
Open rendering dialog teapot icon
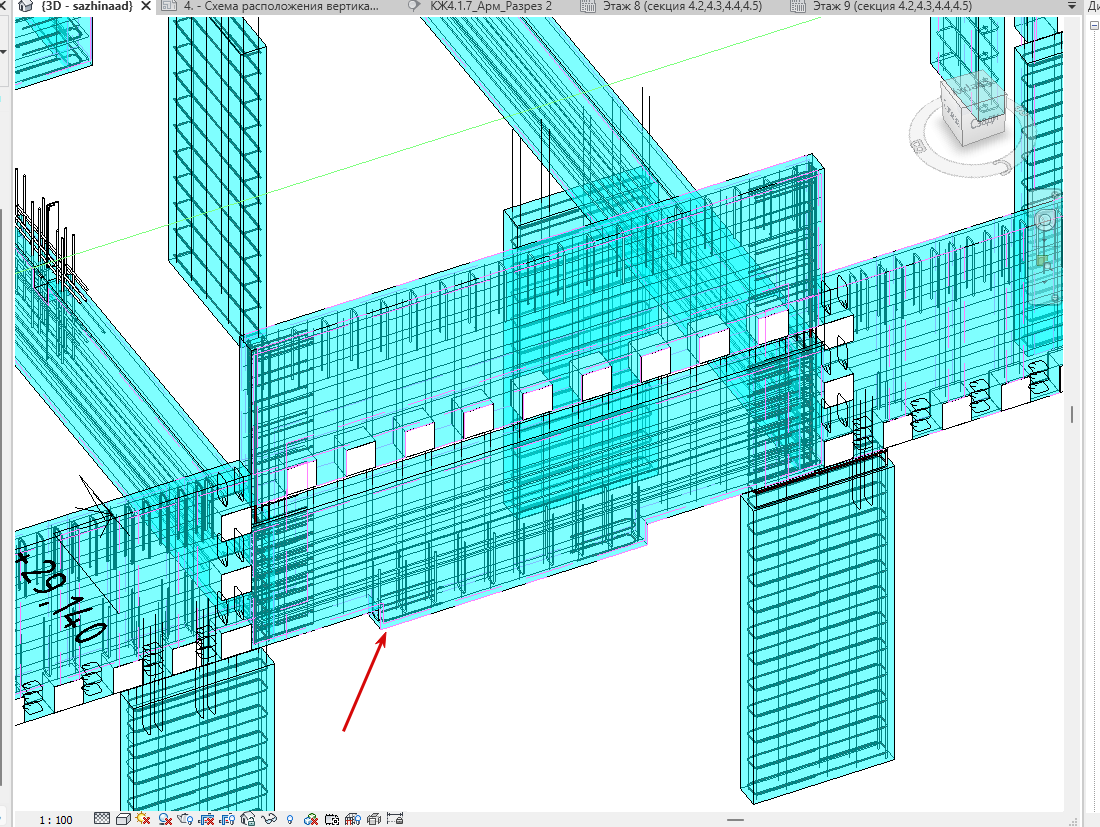(x=185, y=819)
